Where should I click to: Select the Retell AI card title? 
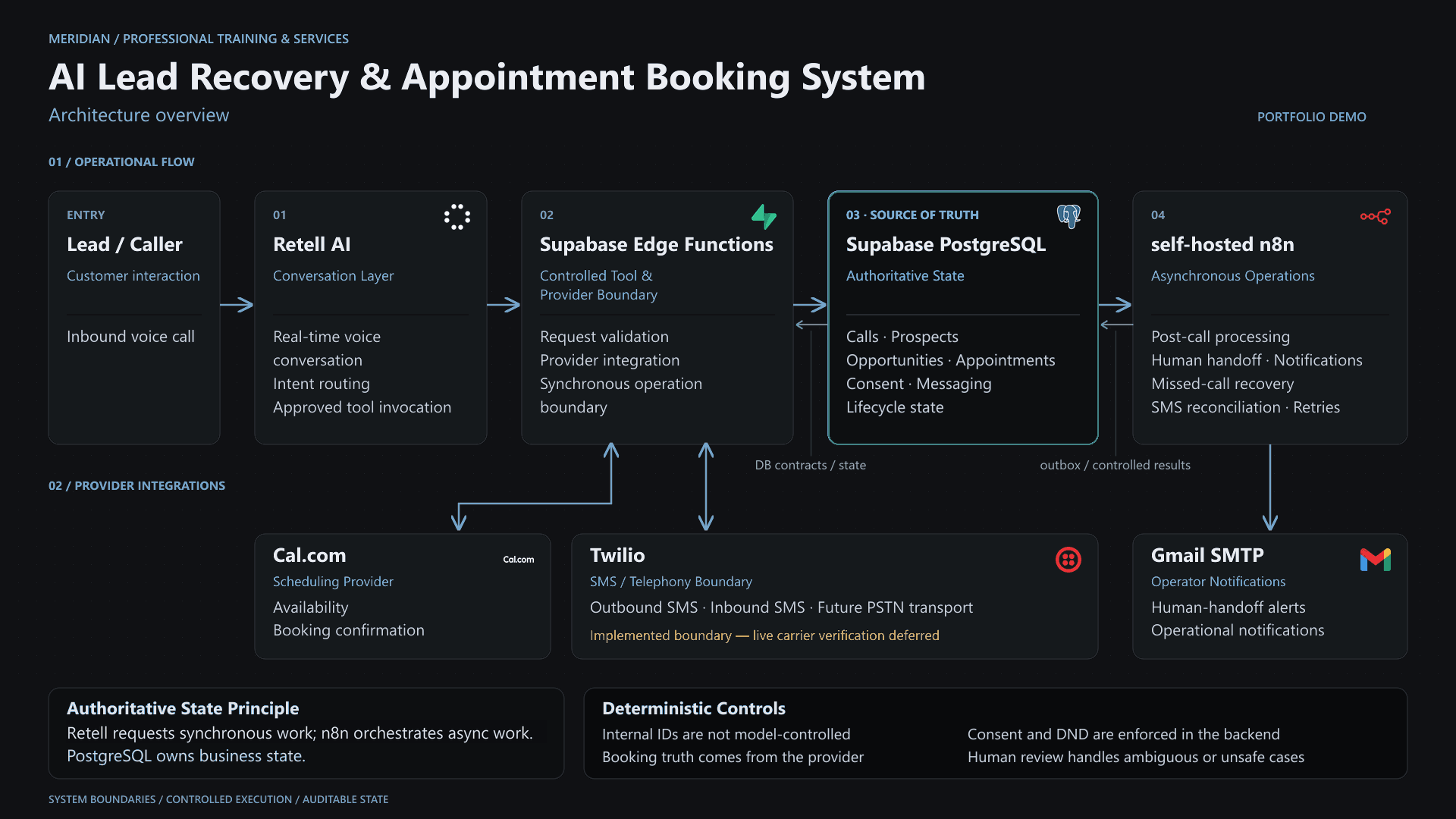pyautogui.click(x=312, y=244)
